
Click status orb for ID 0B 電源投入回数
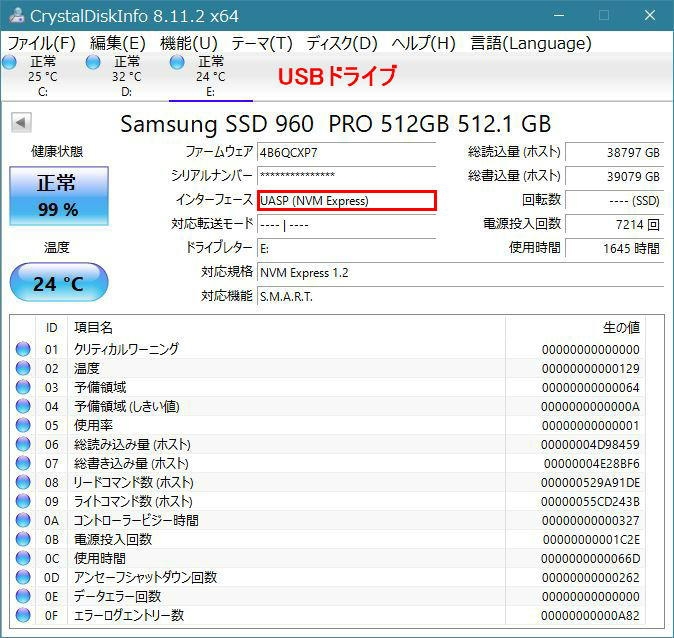click(23, 539)
